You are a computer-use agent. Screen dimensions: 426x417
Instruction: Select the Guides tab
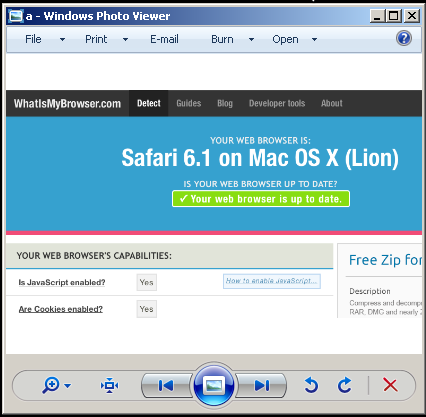[x=189, y=103]
